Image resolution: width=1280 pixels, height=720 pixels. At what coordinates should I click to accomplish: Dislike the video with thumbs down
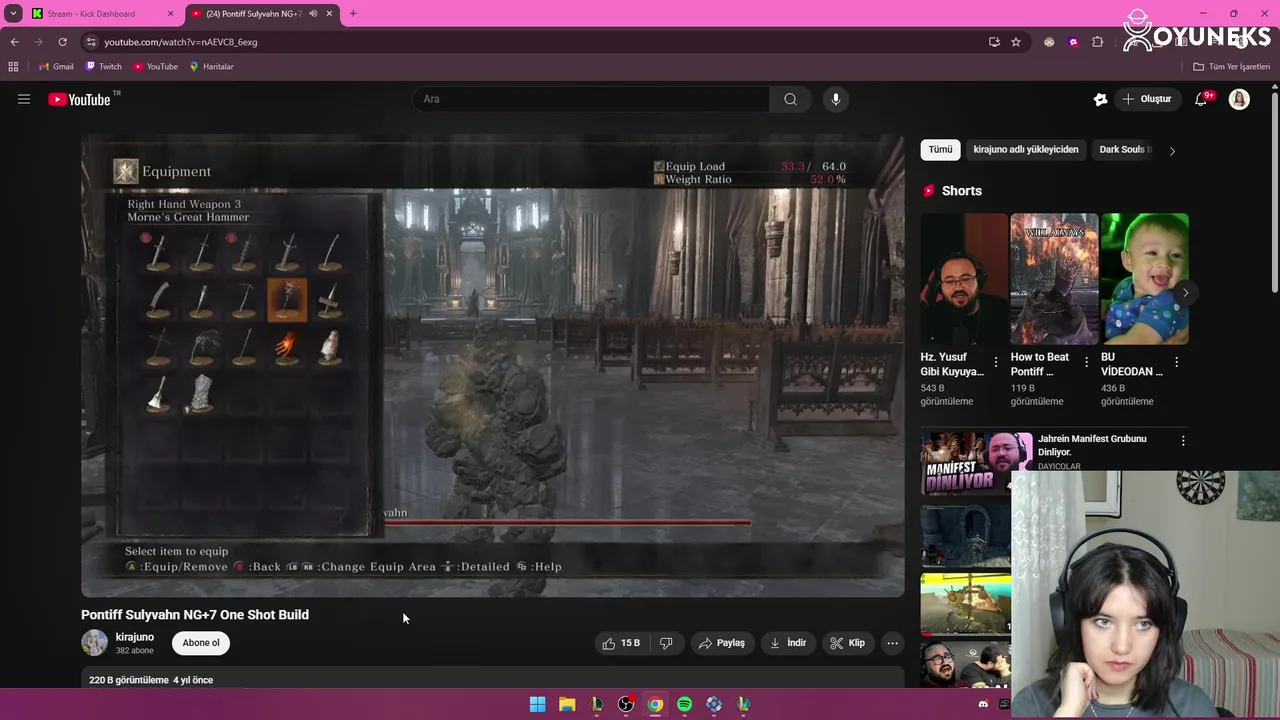tap(666, 643)
